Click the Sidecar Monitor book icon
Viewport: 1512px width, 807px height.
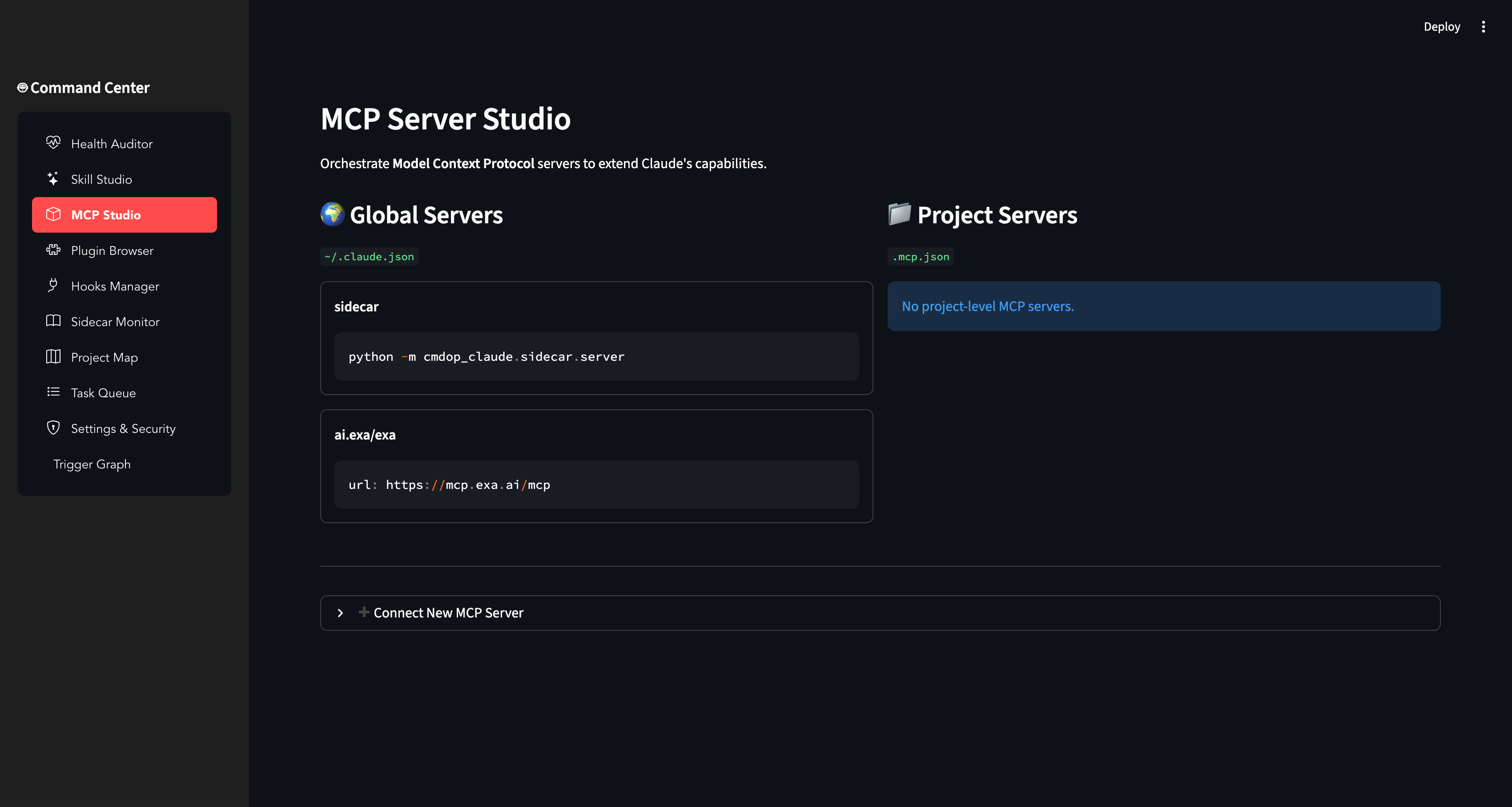pos(53,321)
